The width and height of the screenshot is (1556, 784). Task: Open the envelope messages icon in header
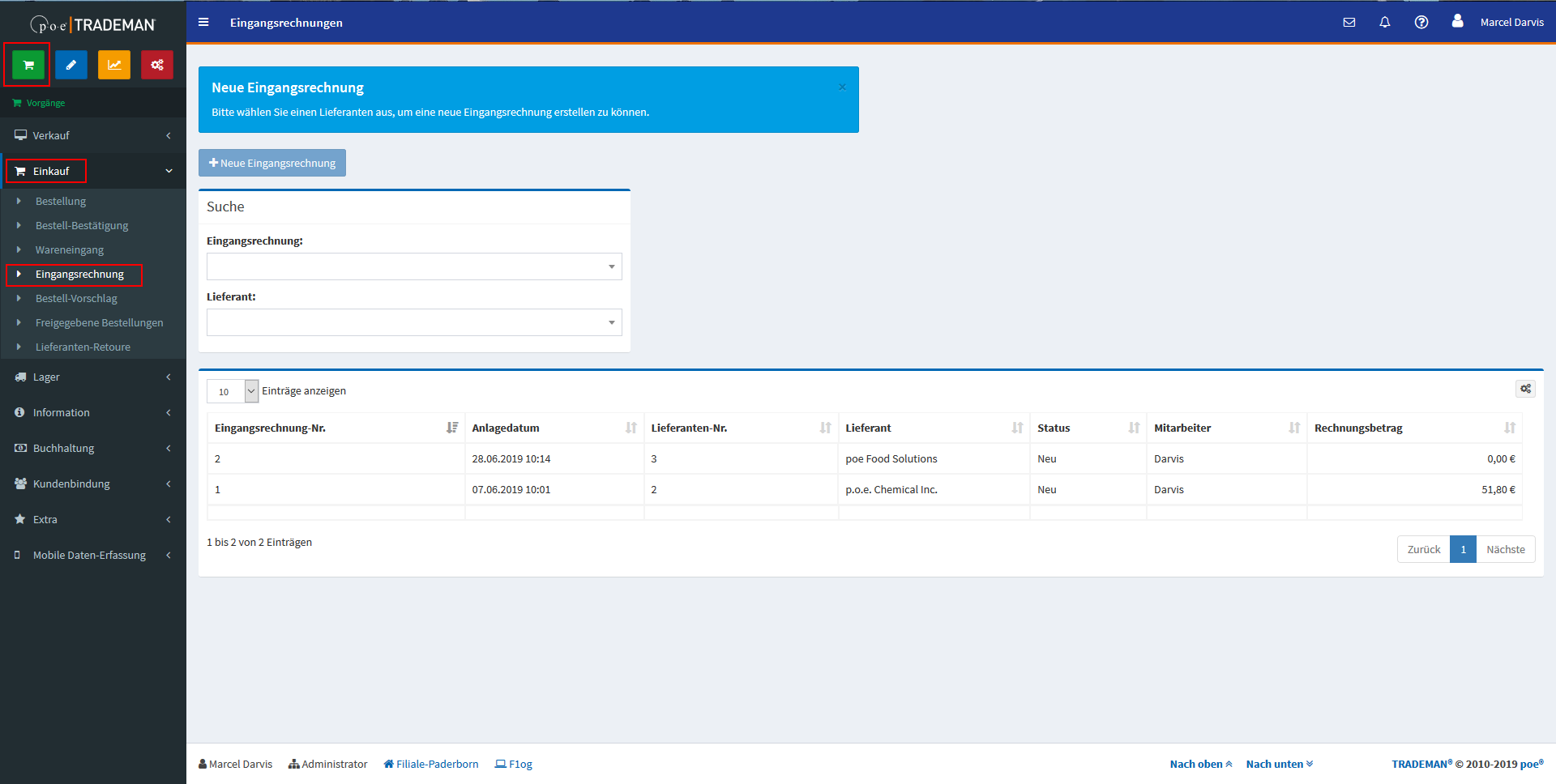tap(1349, 23)
